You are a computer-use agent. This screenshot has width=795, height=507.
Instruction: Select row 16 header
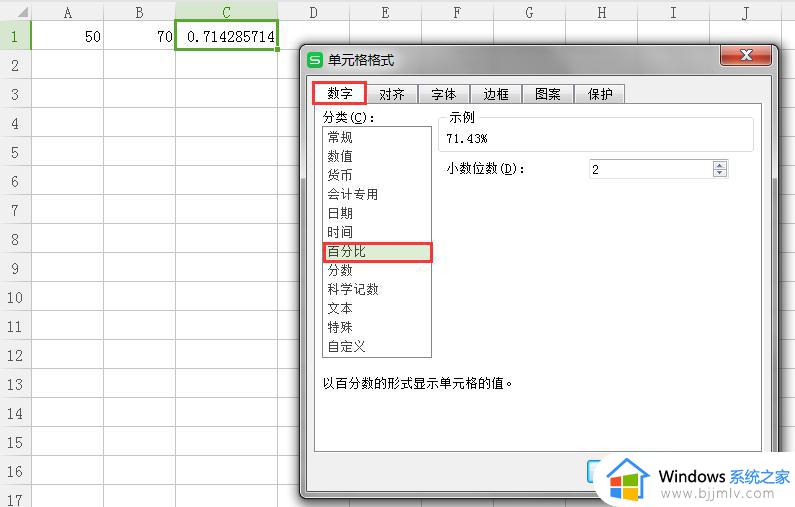click(x=15, y=471)
